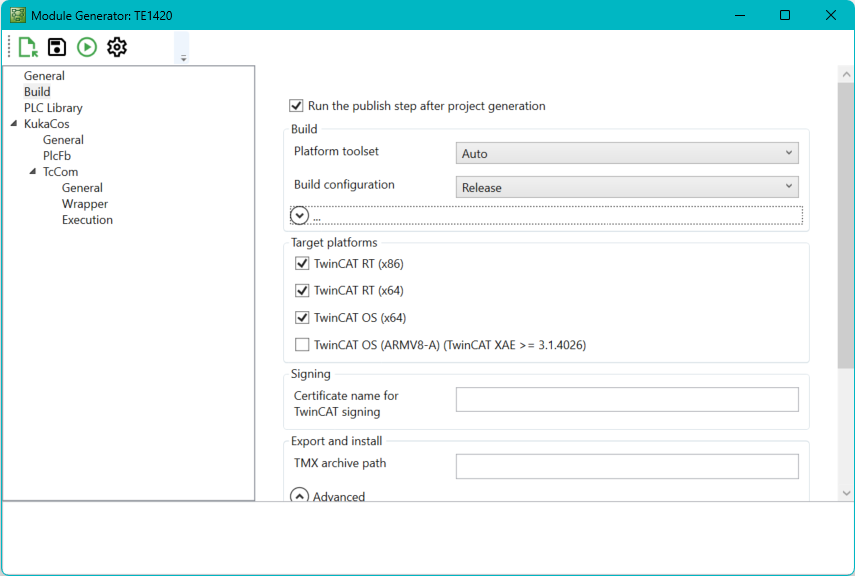
Task: Open settings via the gear icon
Action: coord(117,46)
